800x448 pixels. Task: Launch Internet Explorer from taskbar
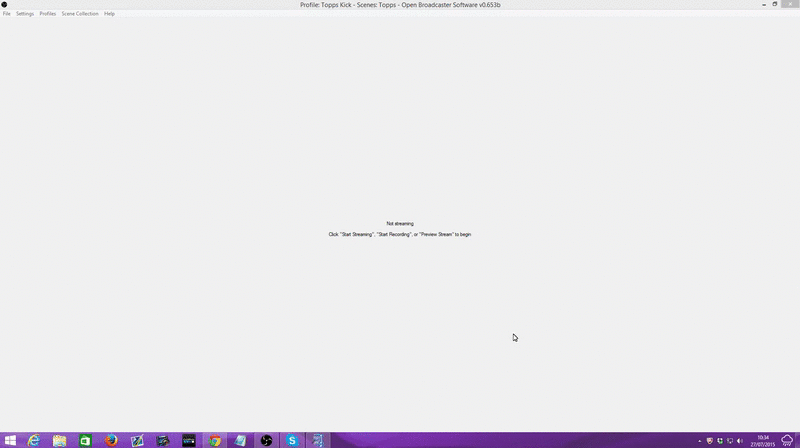click(x=34, y=440)
